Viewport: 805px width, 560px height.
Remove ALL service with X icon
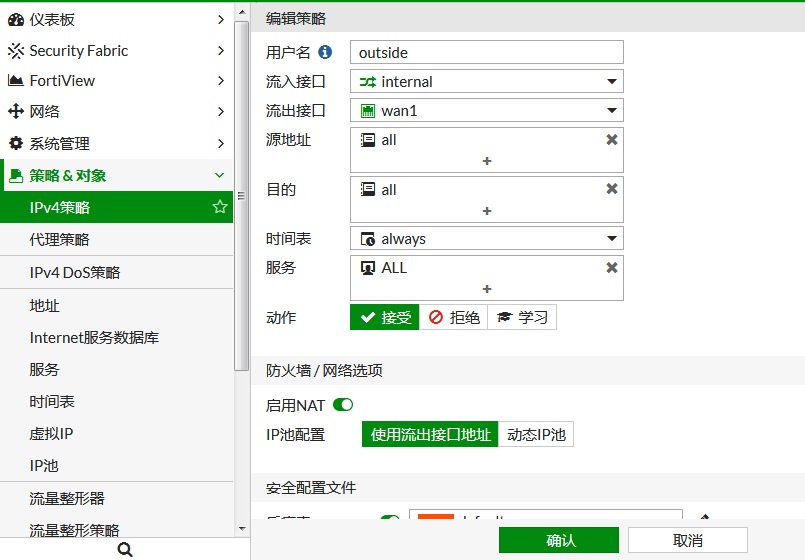pos(612,268)
